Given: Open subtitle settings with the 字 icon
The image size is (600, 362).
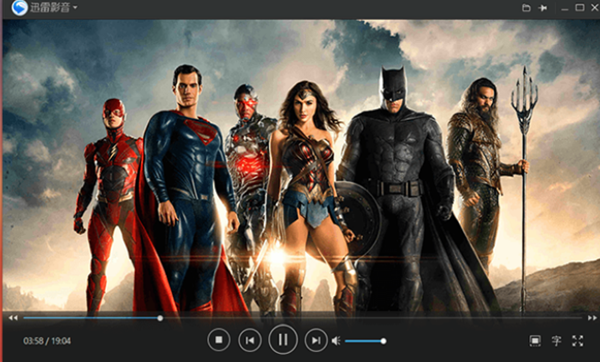Looking at the screenshot, I should pos(556,341).
